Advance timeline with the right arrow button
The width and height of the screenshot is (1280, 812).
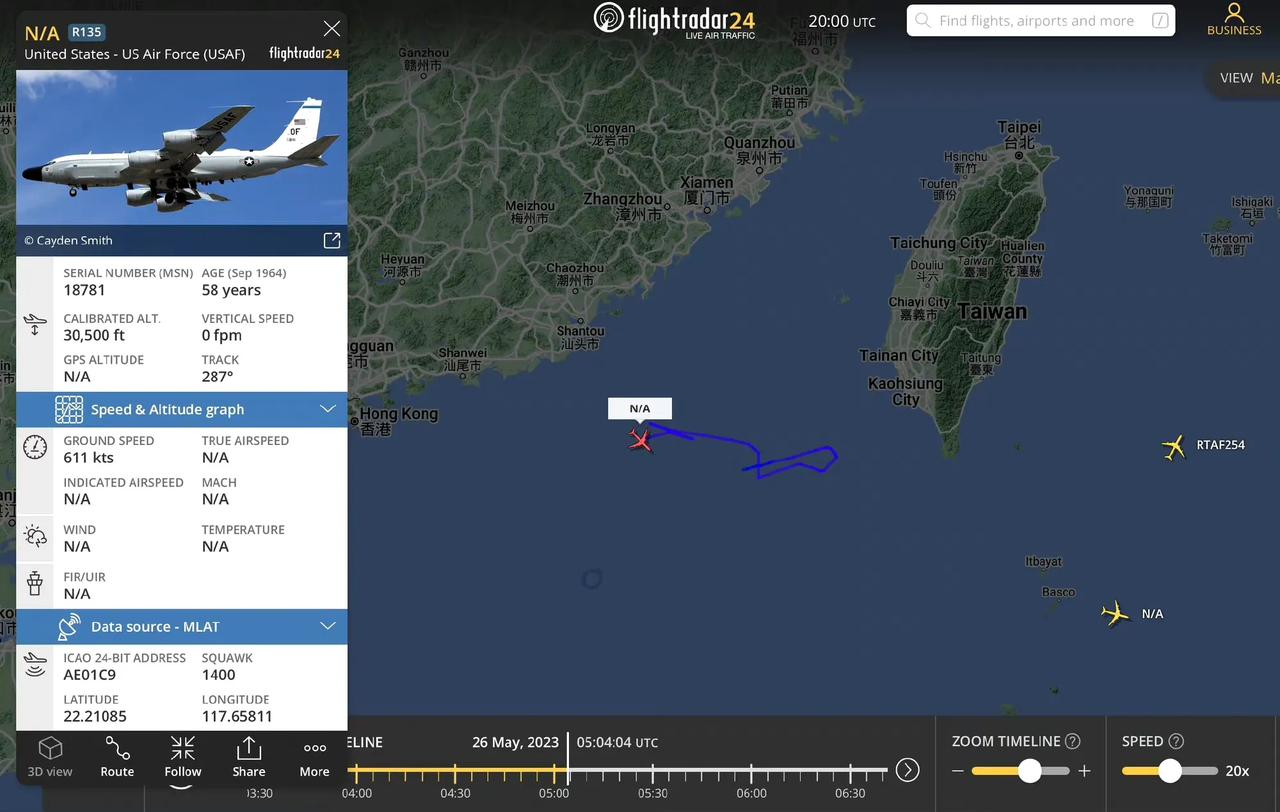click(x=907, y=770)
